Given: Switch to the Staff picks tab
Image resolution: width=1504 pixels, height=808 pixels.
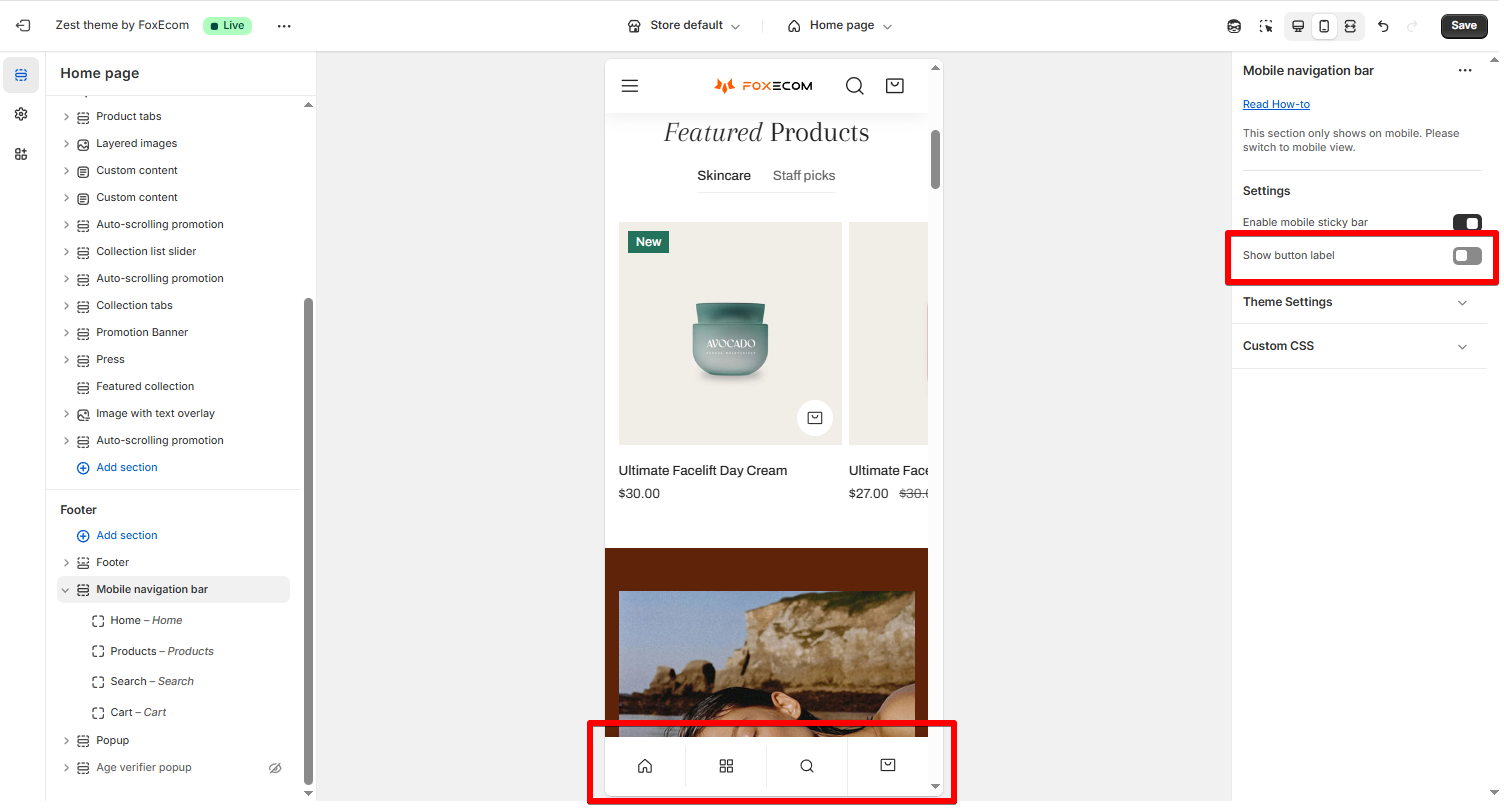Looking at the screenshot, I should click(804, 176).
